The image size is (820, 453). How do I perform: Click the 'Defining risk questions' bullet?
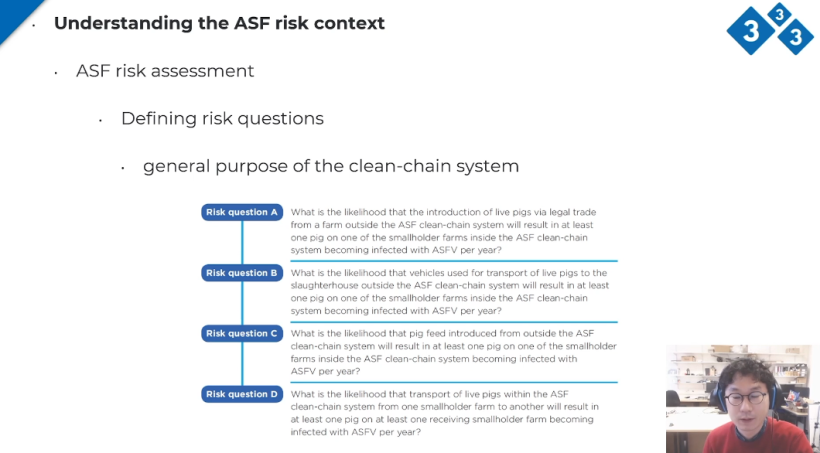222,119
